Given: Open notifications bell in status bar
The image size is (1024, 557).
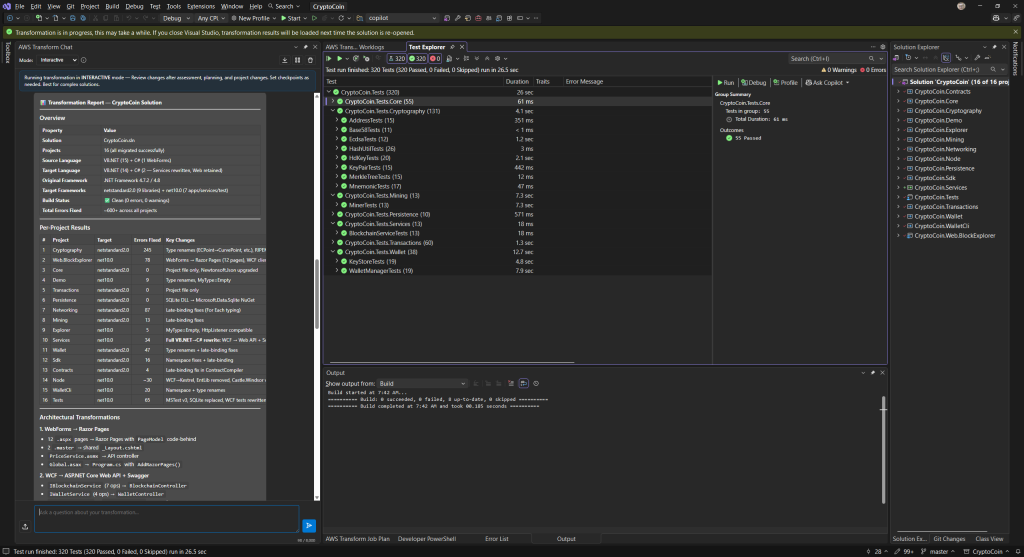Looking at the screenshot, I should (1017, 552).
